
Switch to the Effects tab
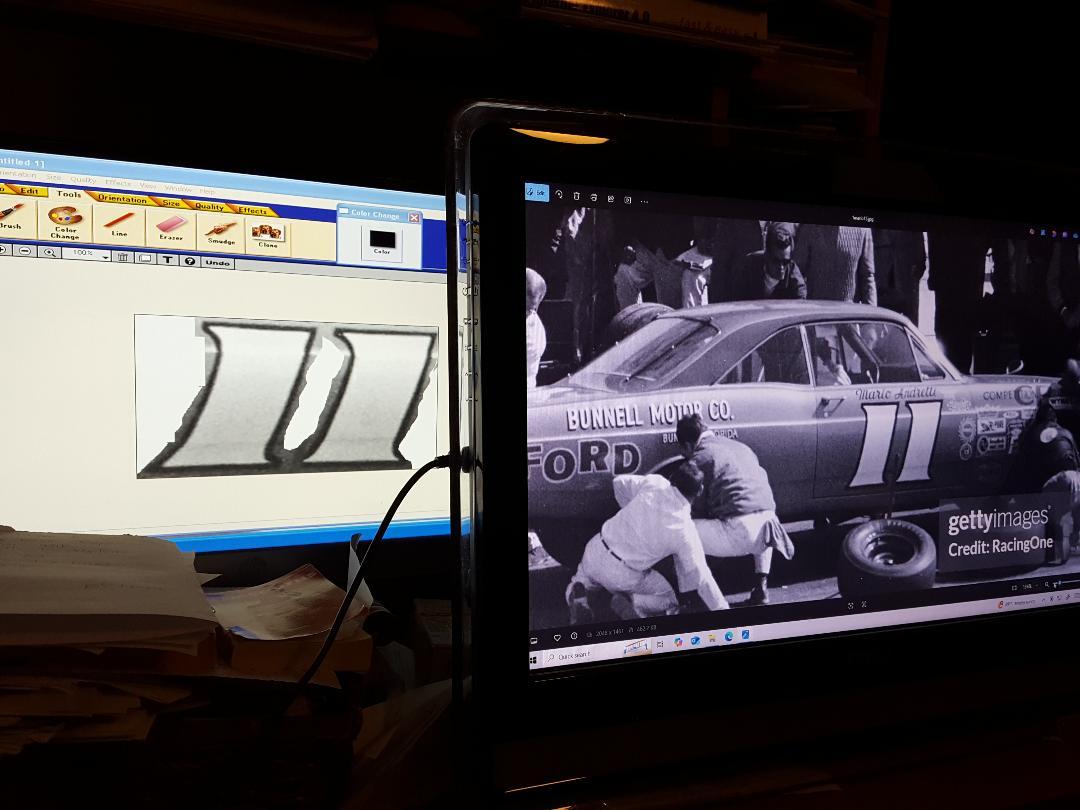[x=253, y=210]
